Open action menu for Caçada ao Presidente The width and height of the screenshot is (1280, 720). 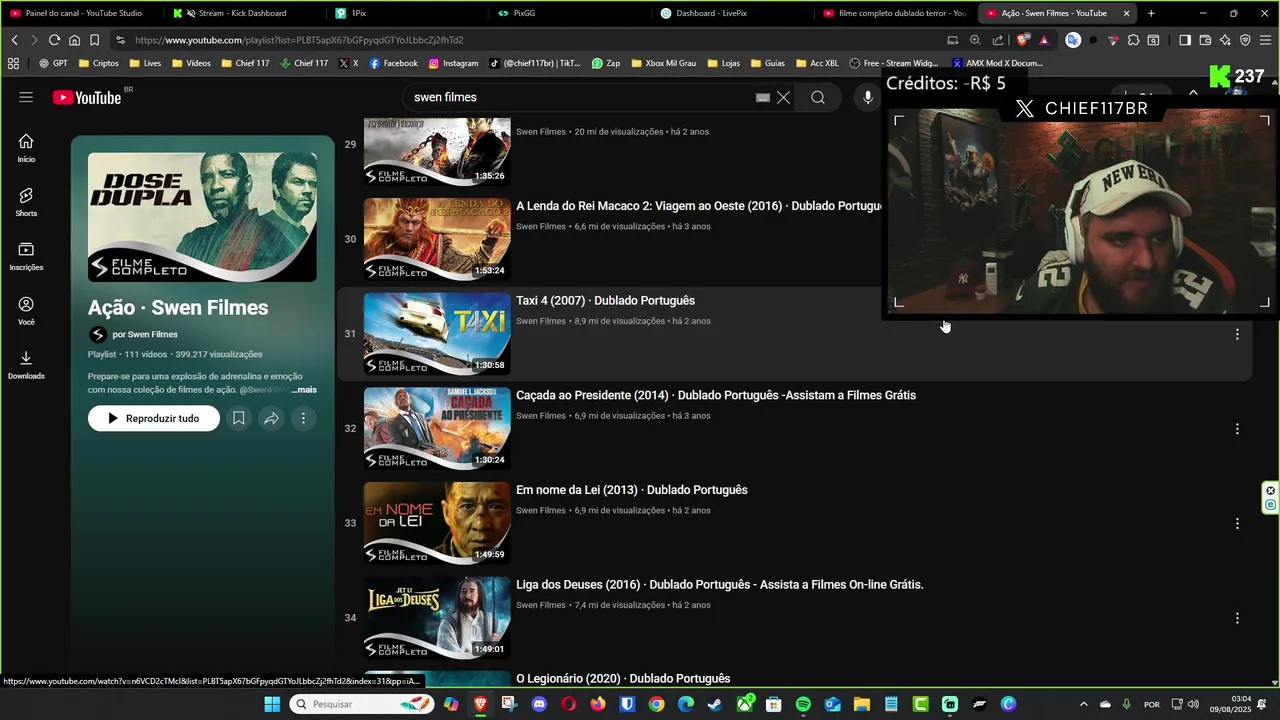point(1237,429)
